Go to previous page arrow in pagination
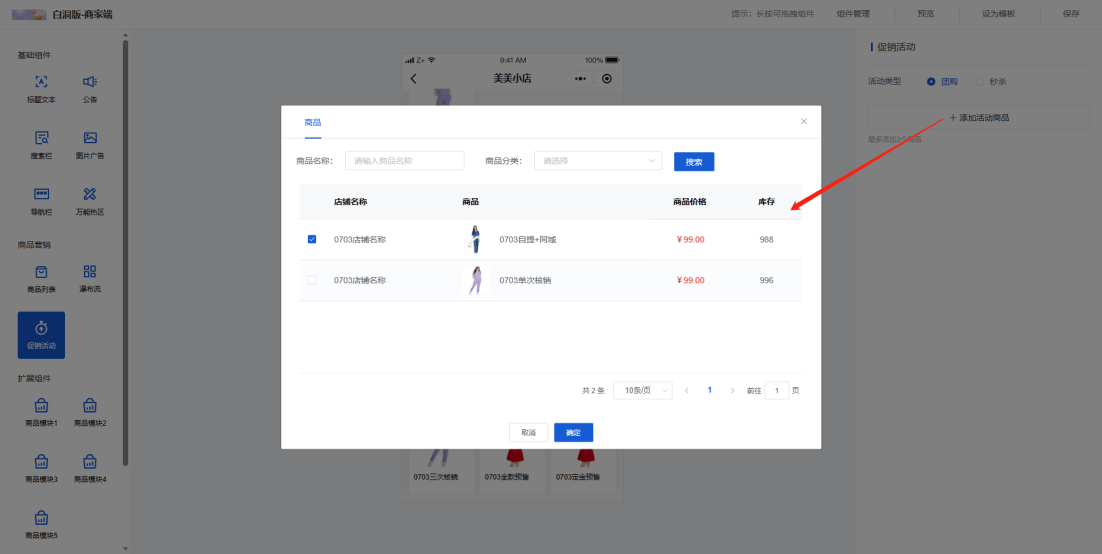This screenshot has width=1102, height=554. click(x=687, y=390)
